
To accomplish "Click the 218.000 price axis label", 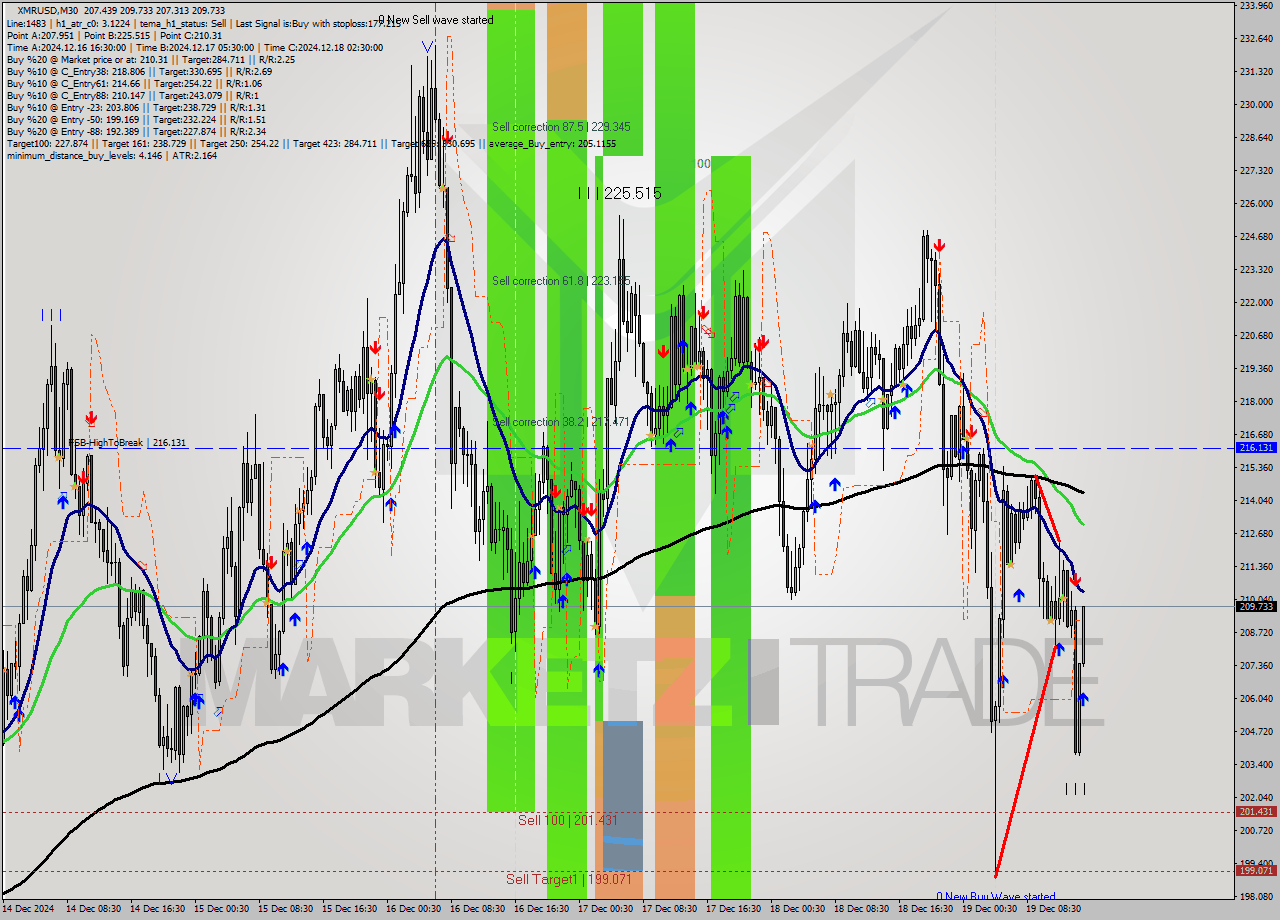I will coord(1256,401).
